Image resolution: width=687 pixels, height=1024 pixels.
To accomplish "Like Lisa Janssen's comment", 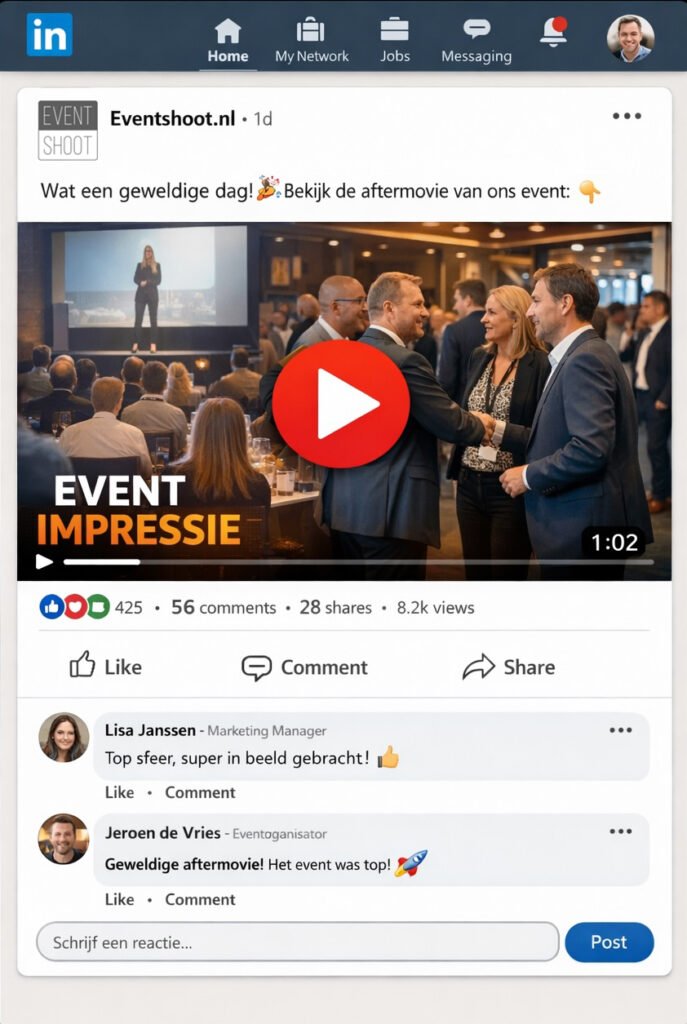I will [x=120, y=792].
